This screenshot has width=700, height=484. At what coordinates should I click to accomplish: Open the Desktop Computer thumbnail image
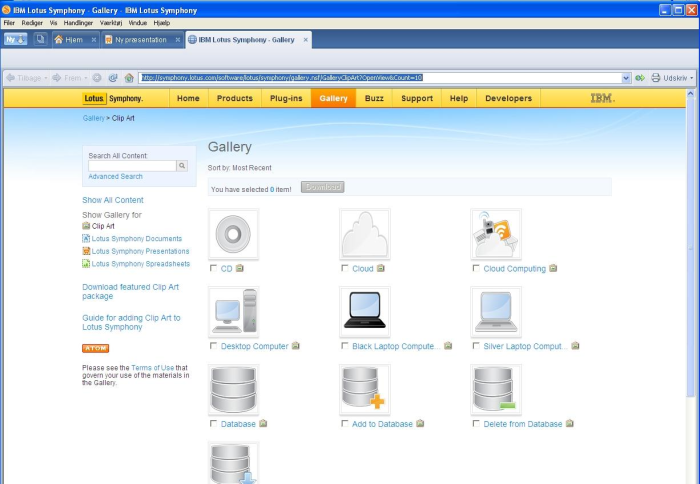233,312
